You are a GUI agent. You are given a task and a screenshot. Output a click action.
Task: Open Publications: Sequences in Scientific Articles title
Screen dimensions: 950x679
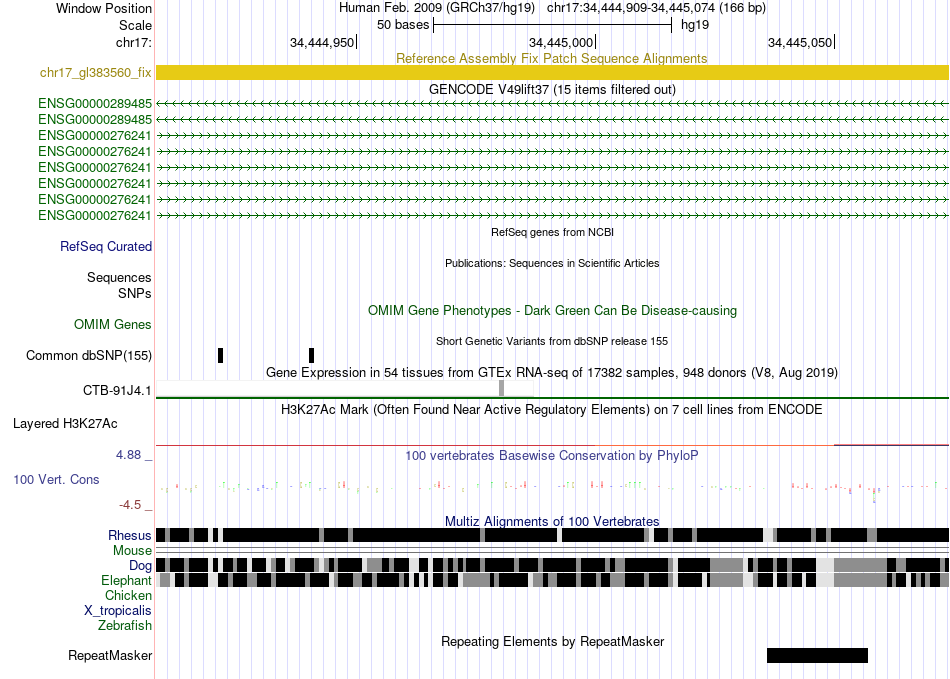[x=552, y=263]
